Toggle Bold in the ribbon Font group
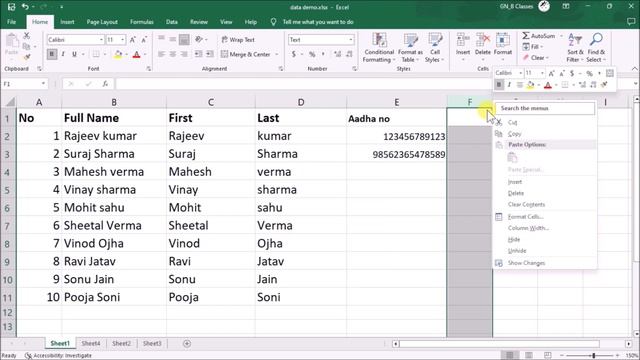Screen dimensions: 640x360 [x=52, y=54]
